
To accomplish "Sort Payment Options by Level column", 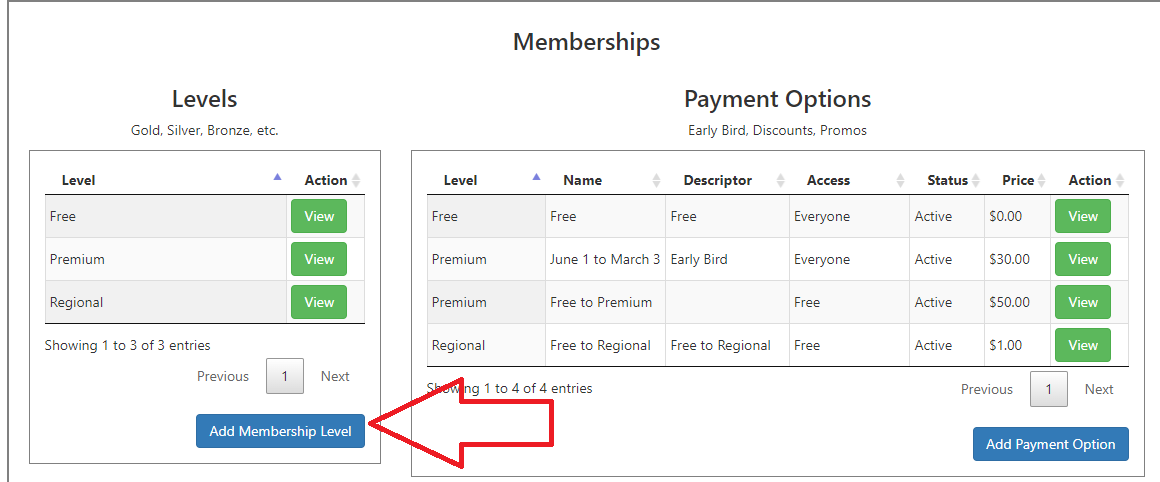I will pos(485,180).
